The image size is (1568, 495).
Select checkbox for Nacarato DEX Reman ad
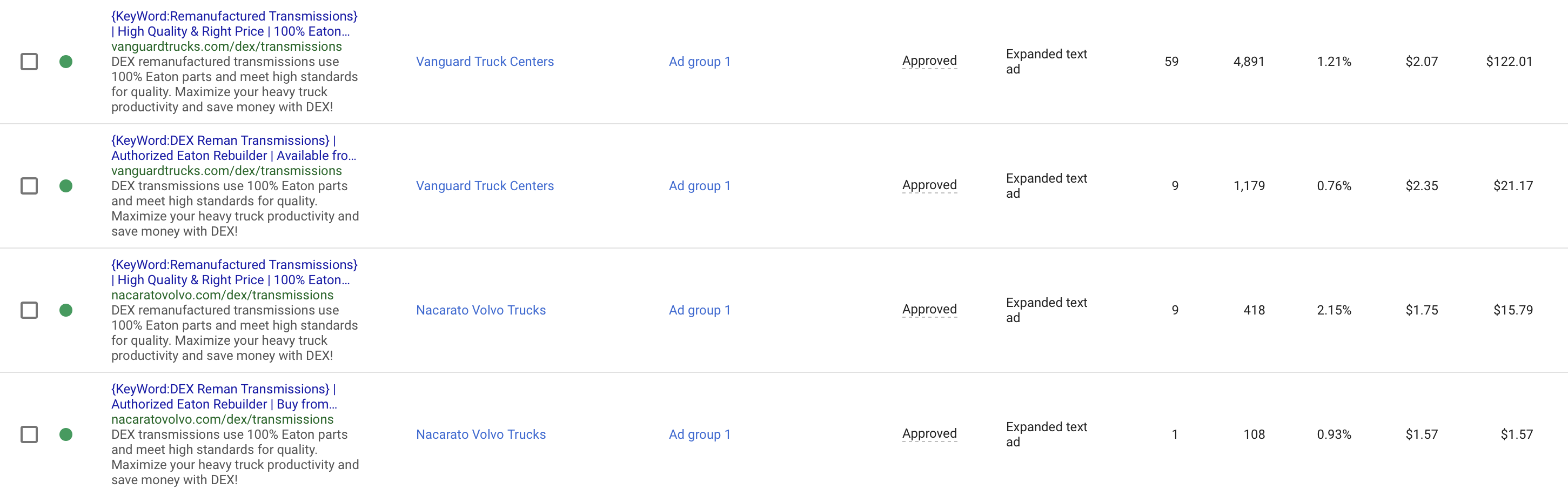(29, 434)
